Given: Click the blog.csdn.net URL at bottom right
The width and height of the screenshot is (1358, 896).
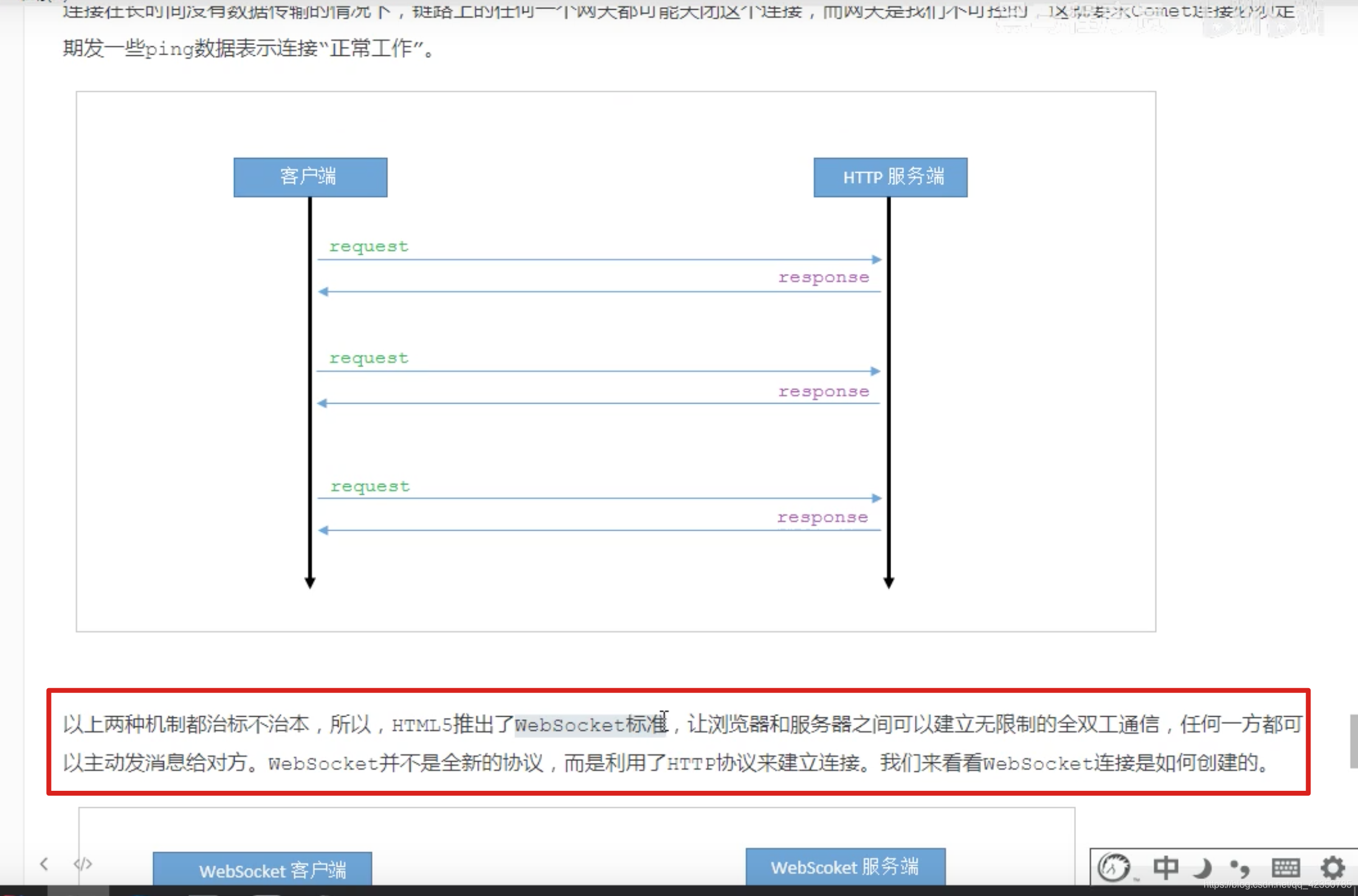Looking at the screenshot, I should 1278,884.
